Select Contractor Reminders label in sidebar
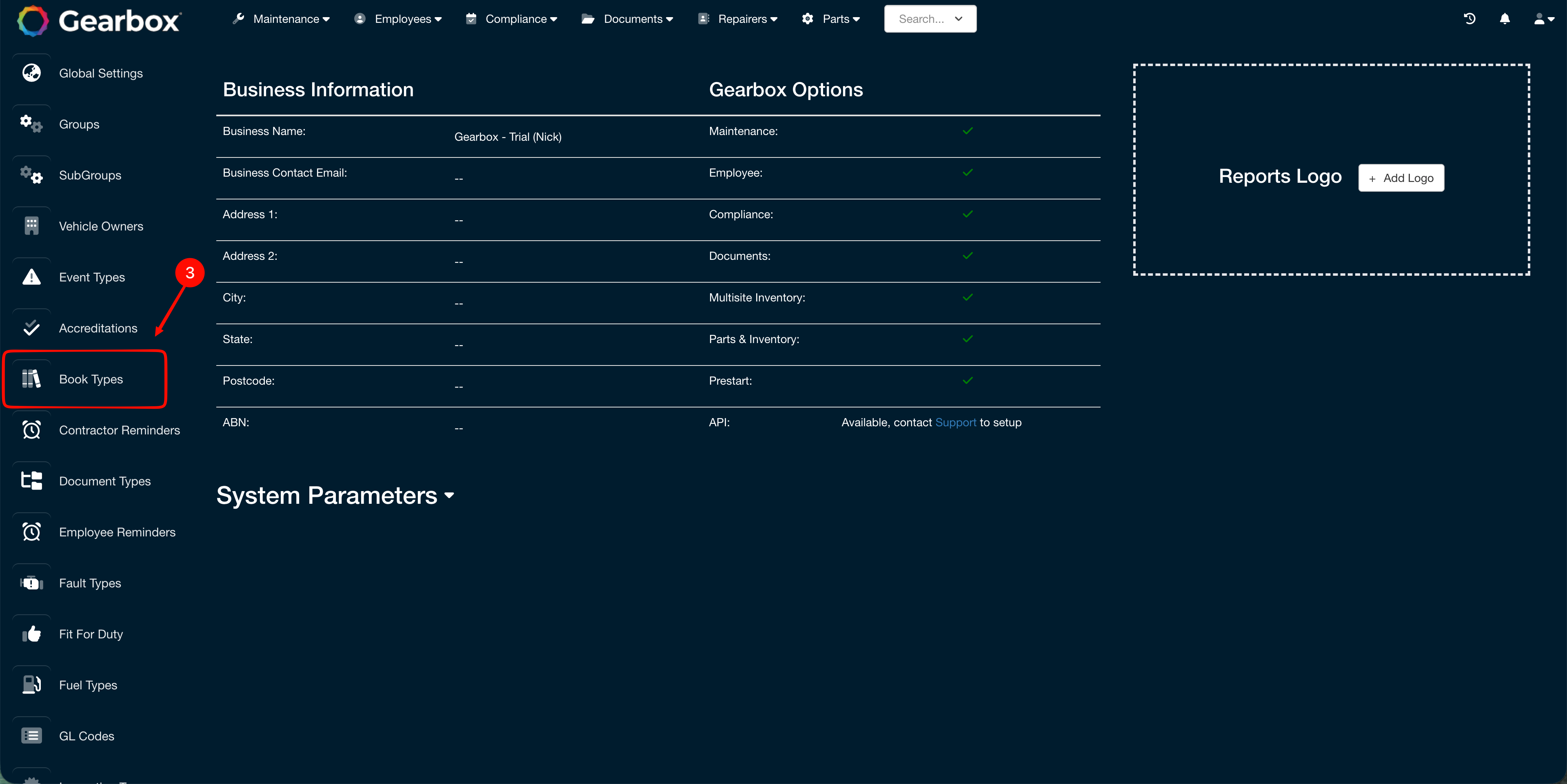 (119, 430)
